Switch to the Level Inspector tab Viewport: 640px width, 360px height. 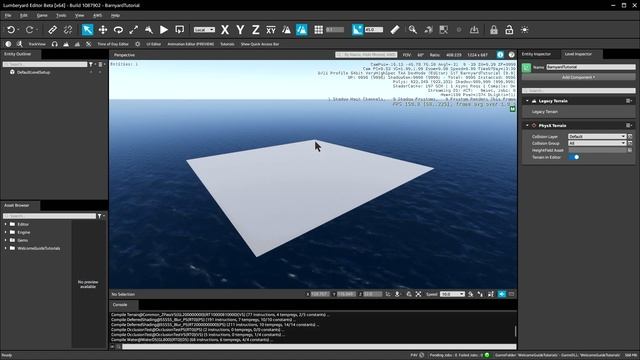(x=578, y=54)
